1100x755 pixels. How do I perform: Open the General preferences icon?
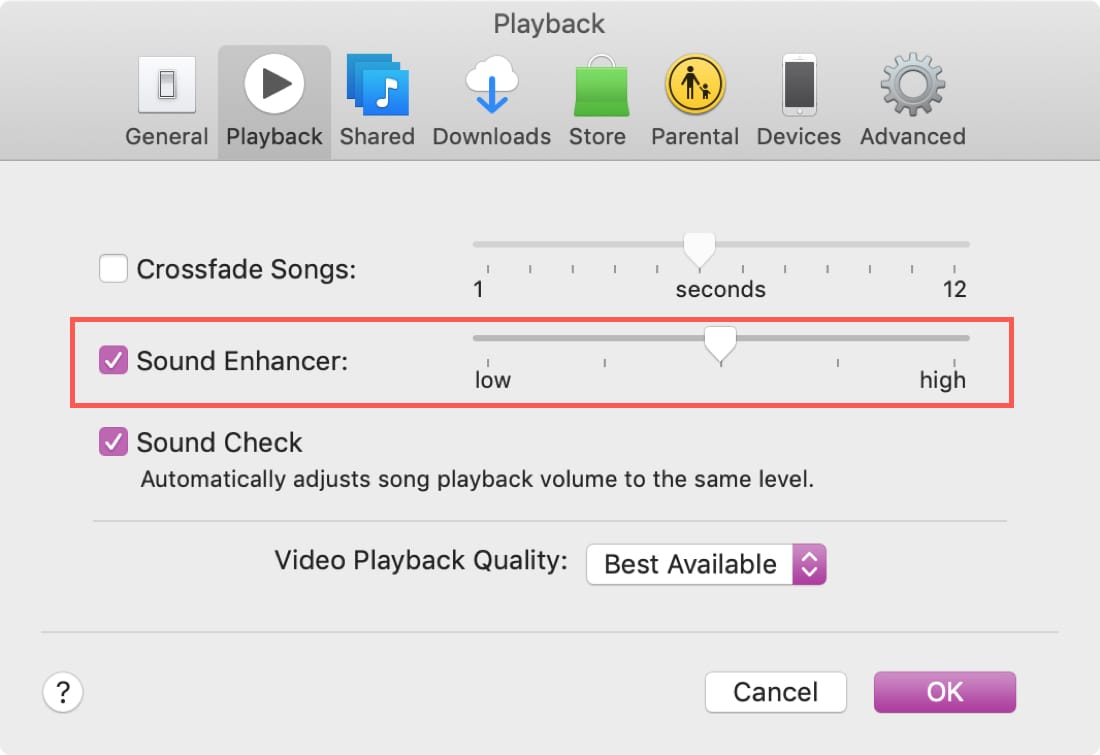[167, 85]
